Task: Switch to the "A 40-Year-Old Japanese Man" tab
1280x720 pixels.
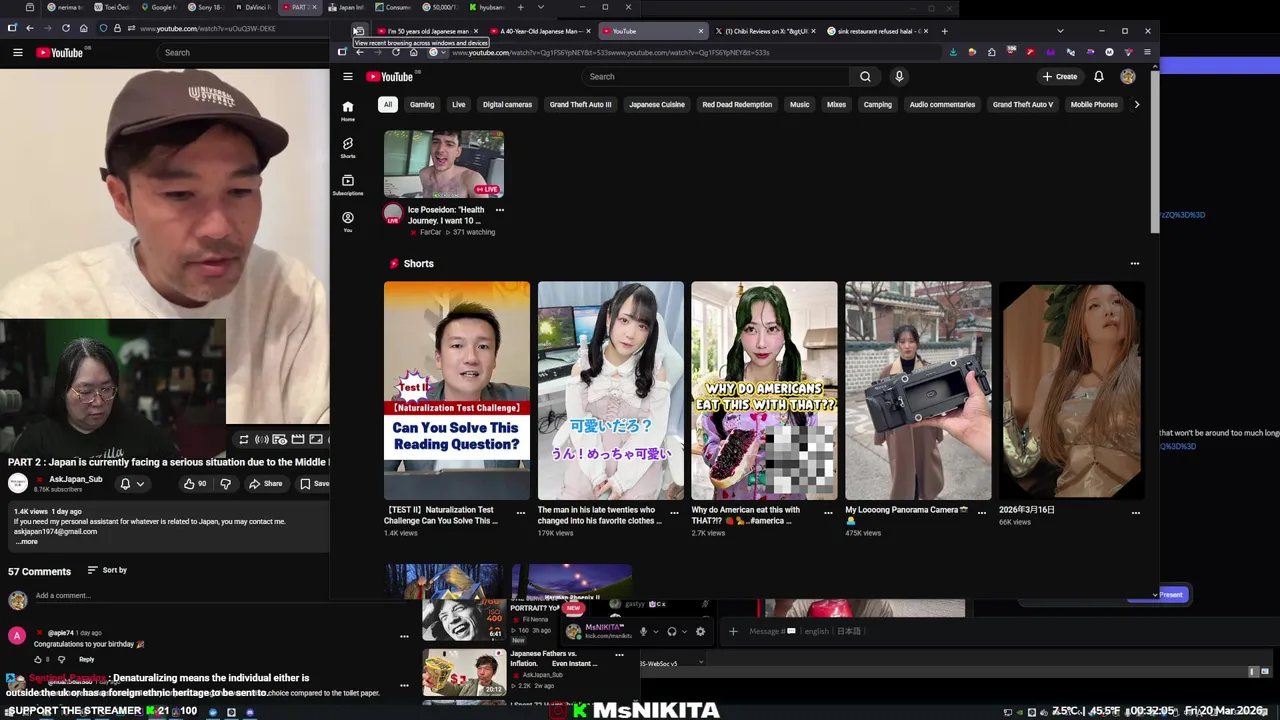Action: (540, 31)
